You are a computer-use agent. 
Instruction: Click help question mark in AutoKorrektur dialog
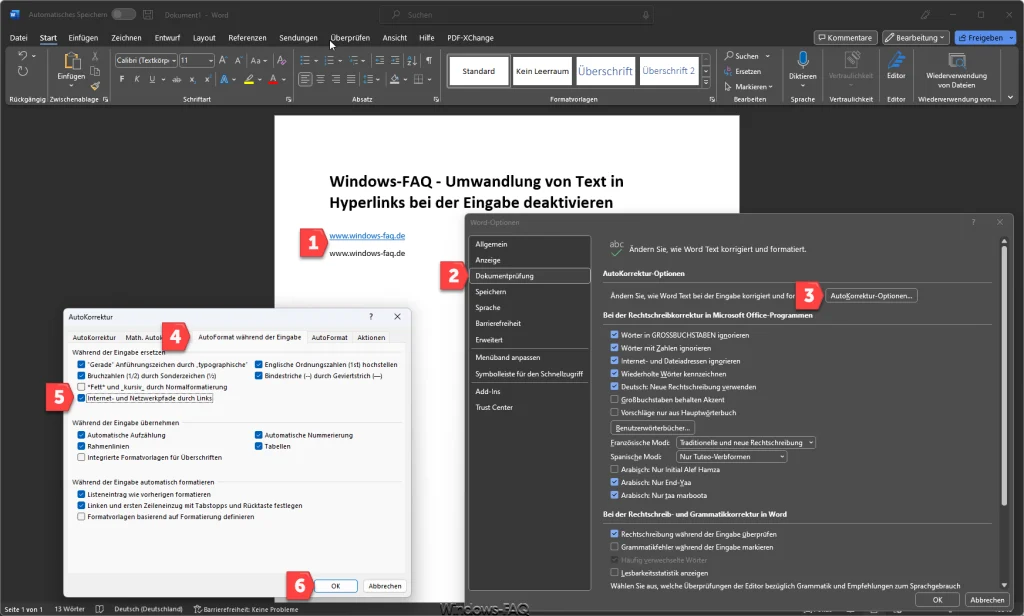tap(371, 316)
